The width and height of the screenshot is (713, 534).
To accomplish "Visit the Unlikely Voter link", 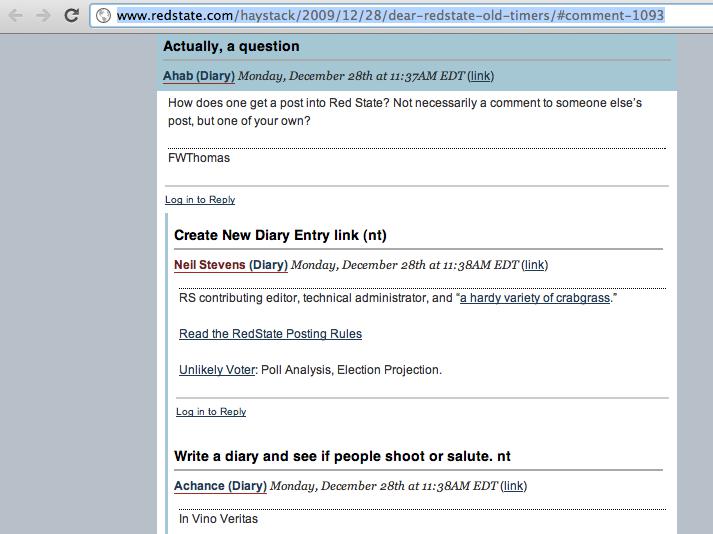I will (x=217, y=370).
